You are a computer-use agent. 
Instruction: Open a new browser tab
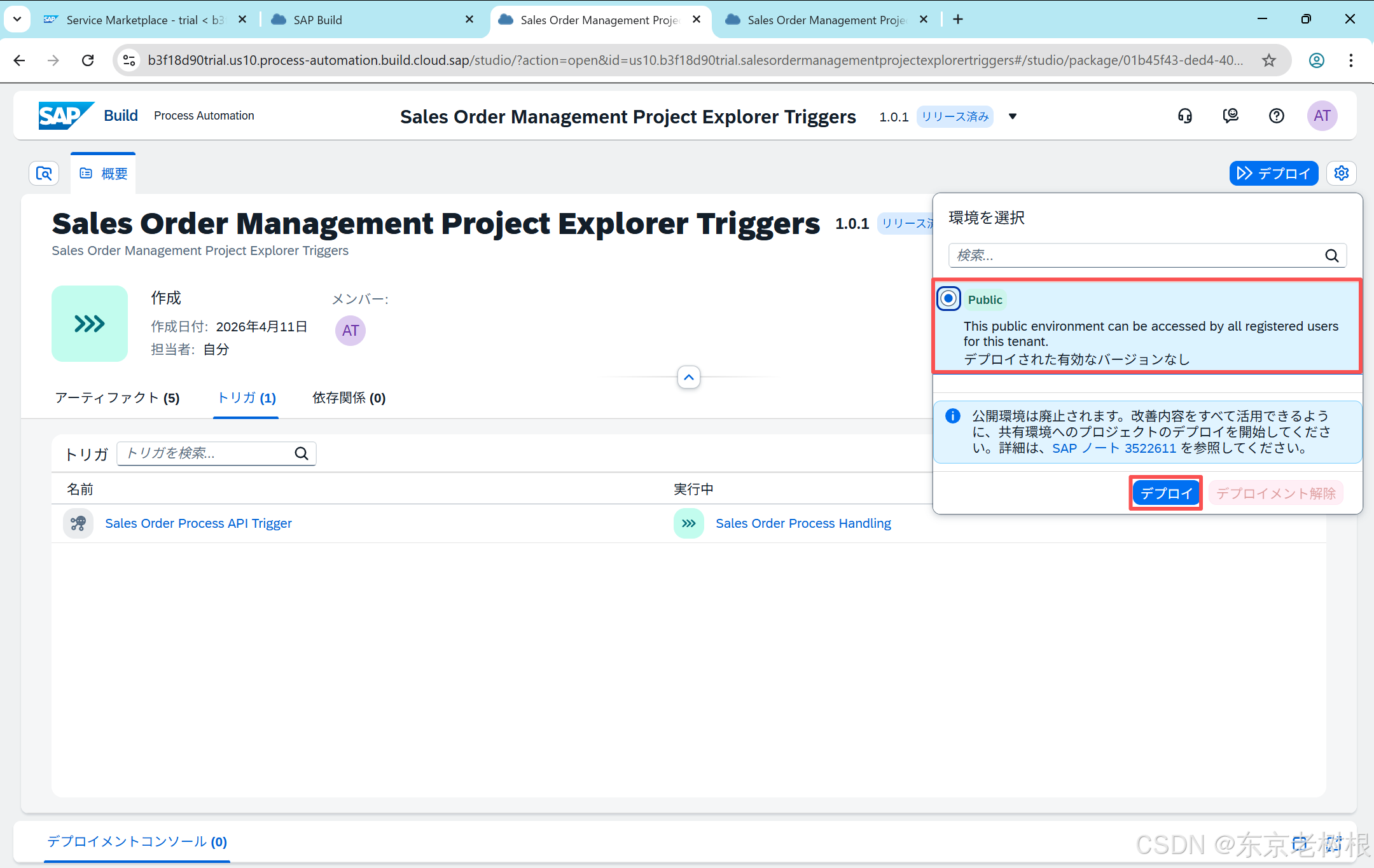pyautogui.click(x=958, y=19)
